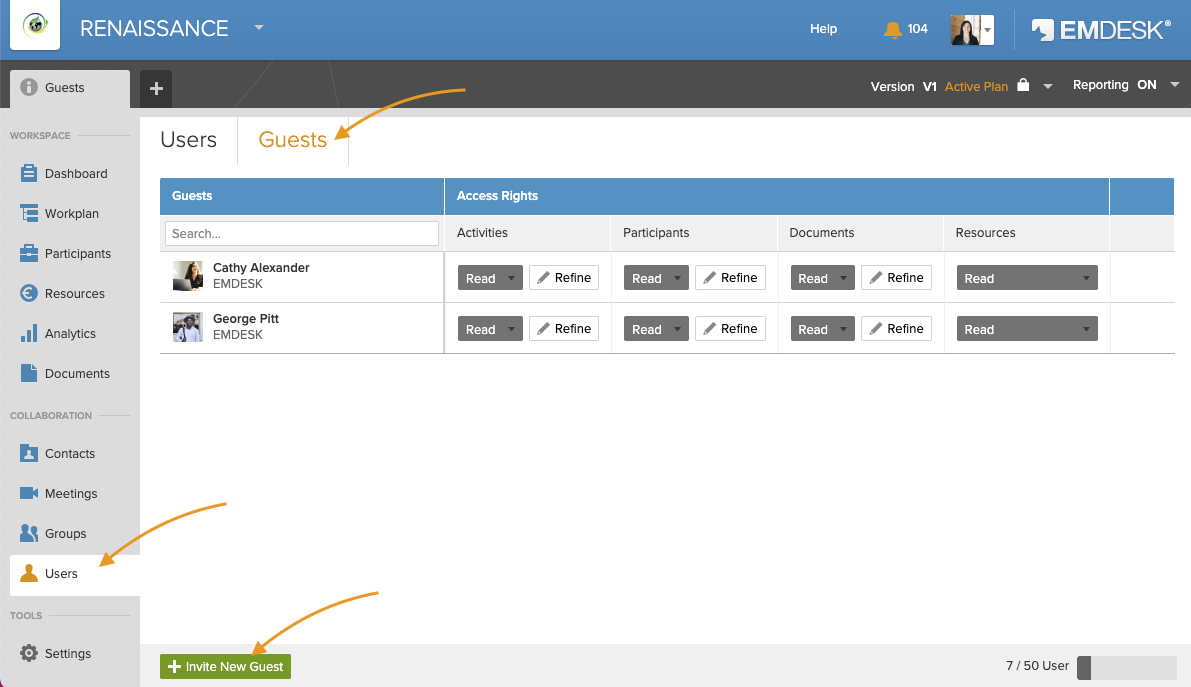Click the info icon on Guests tab
The height and width of the screenshot is (687, 1191).
coord(29,87)
